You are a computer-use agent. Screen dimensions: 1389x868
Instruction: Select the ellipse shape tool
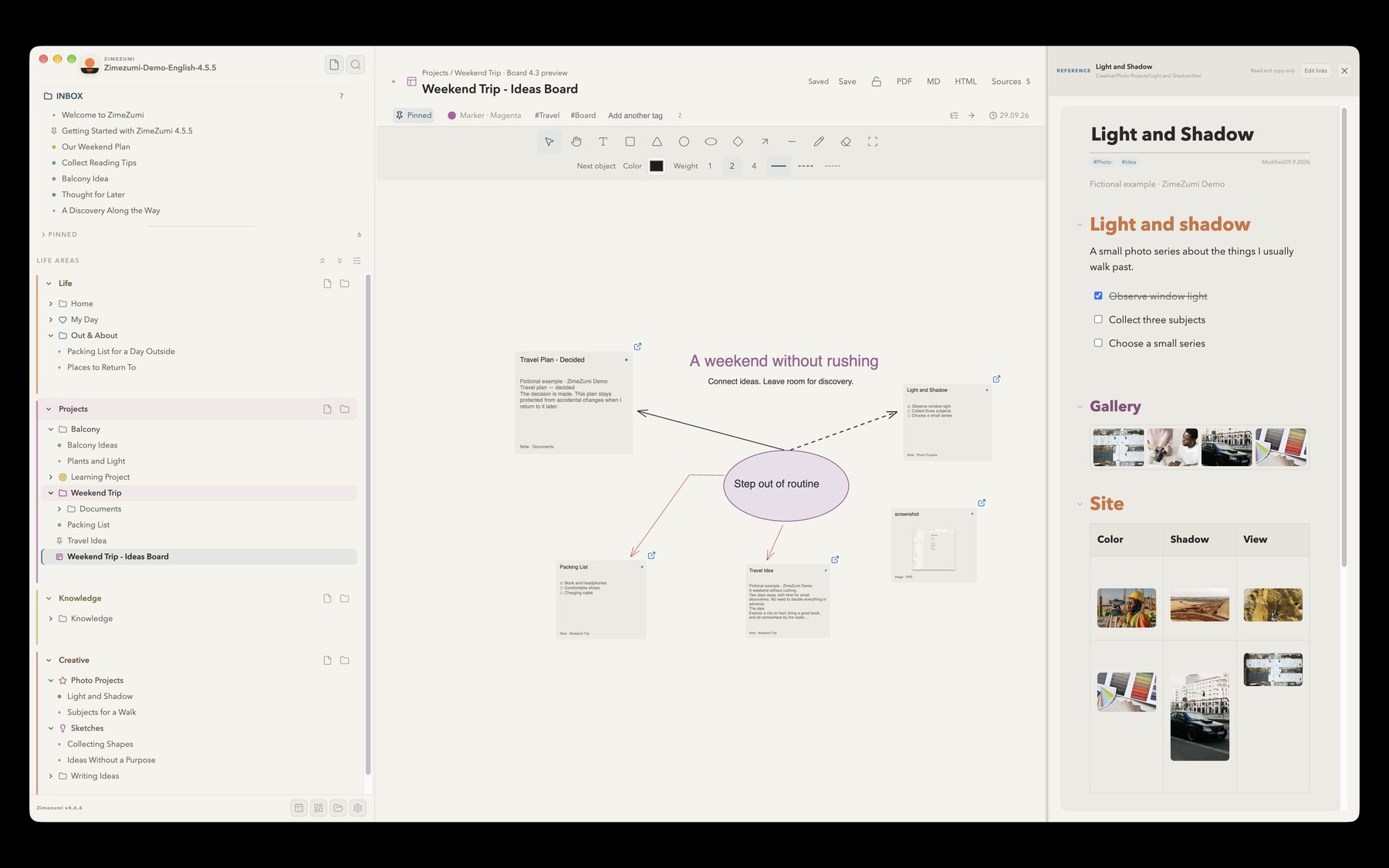pos(711,142)
